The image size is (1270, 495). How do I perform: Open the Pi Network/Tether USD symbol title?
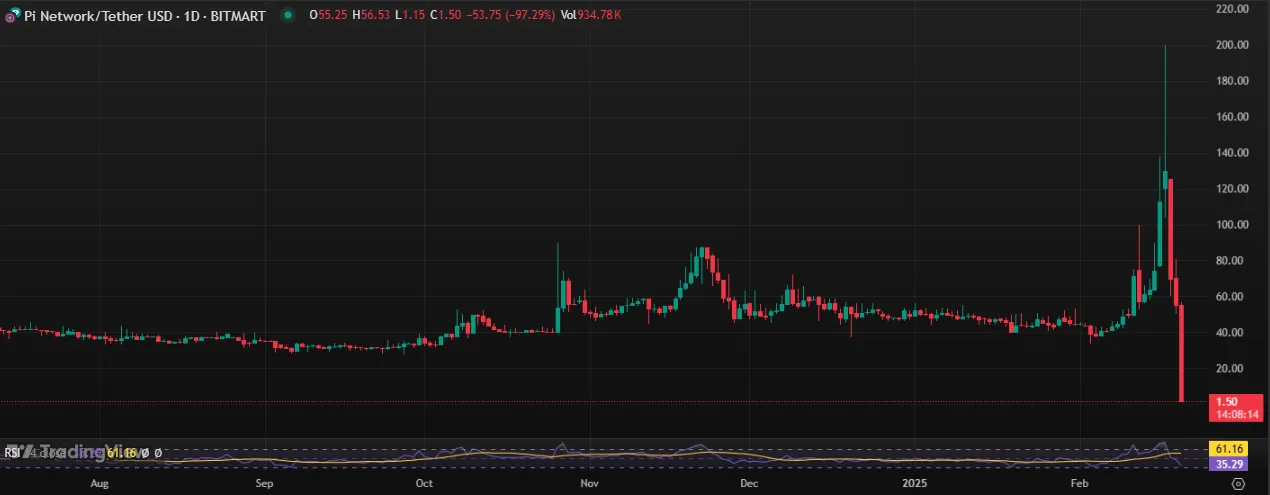(x=145, y=16)
